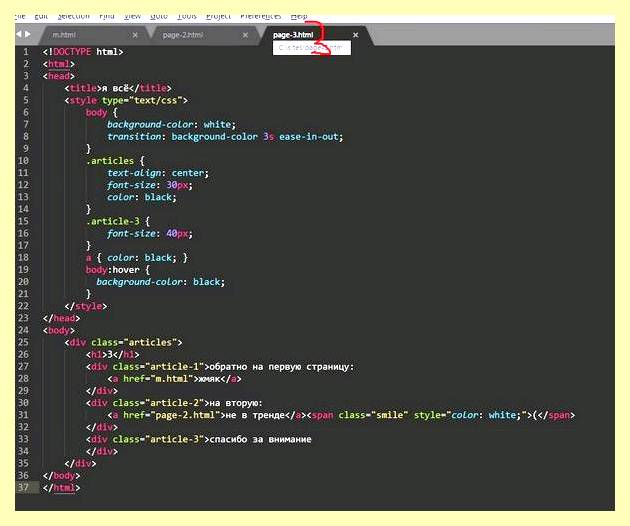Click the closing head tag
This screenshot has width=630, height=526.
point(61,318)
